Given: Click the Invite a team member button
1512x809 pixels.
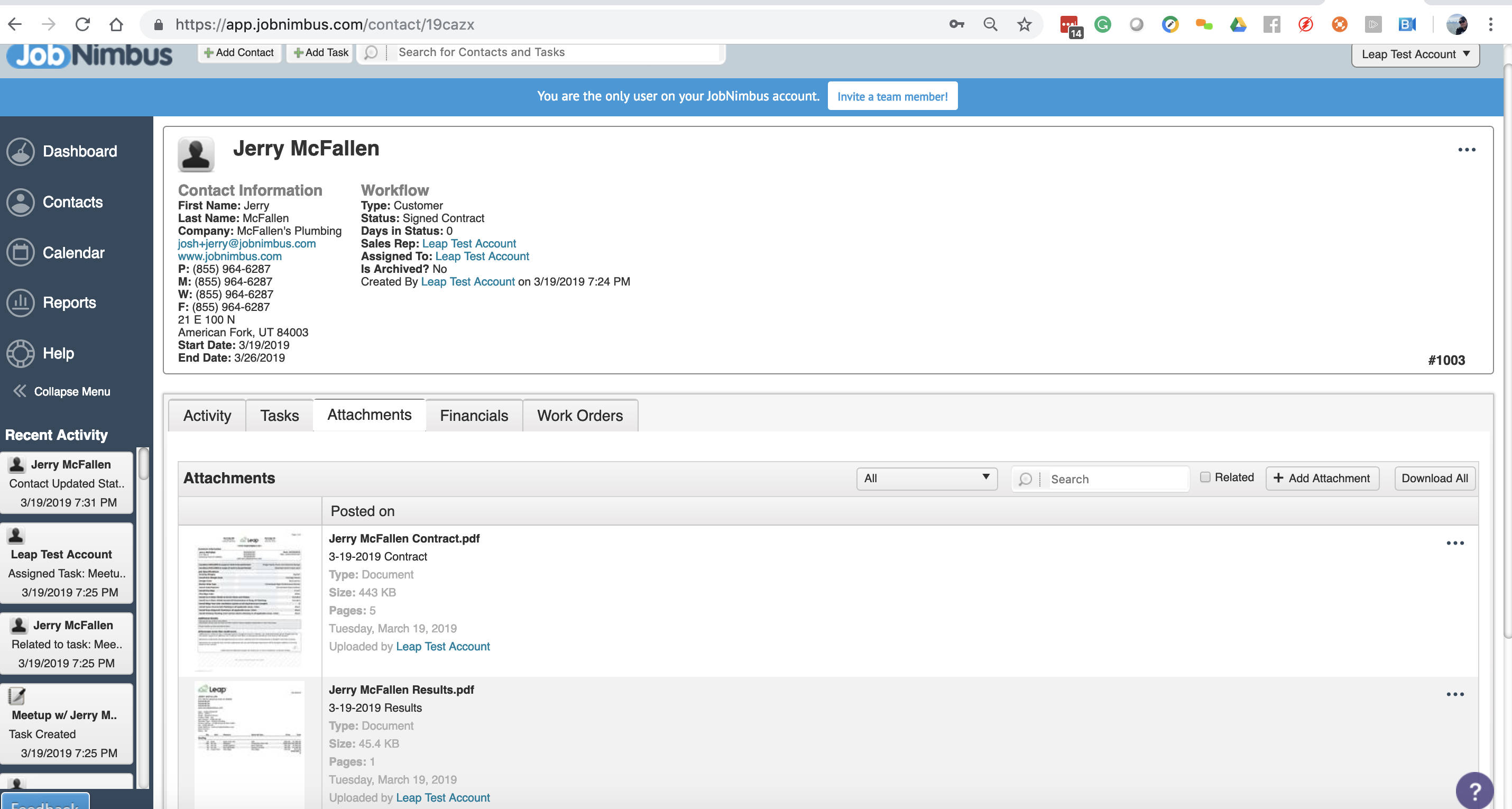Looking at the screenshot, I should pos(892,96).
